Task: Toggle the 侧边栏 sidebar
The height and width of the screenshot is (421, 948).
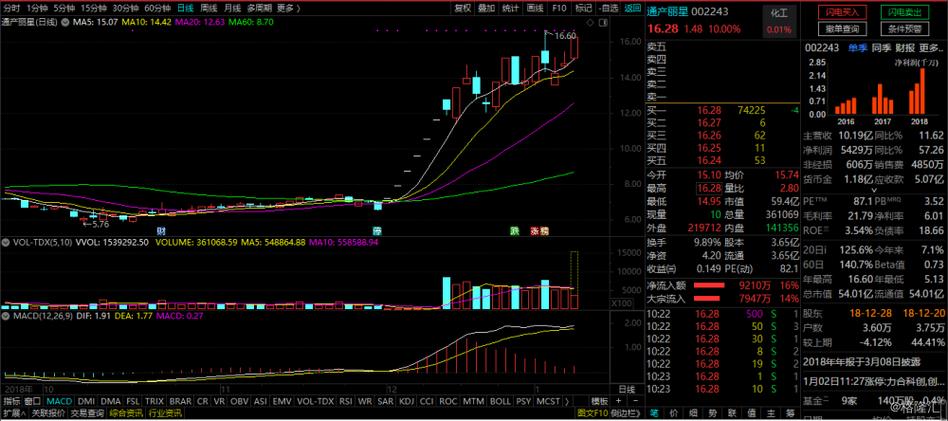Action: click(x=627, y=413)
